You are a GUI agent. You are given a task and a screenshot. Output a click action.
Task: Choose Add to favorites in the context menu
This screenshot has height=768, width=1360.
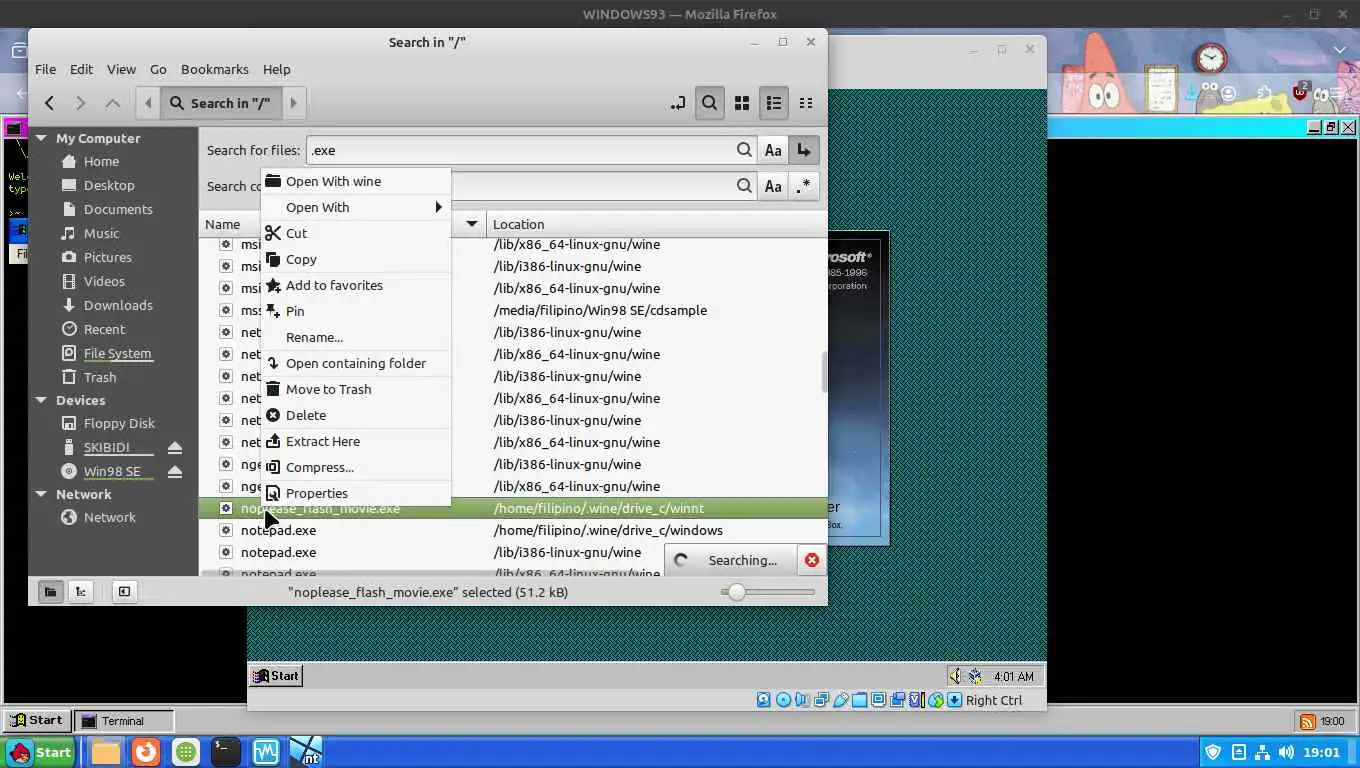click(x=356, y=285)
